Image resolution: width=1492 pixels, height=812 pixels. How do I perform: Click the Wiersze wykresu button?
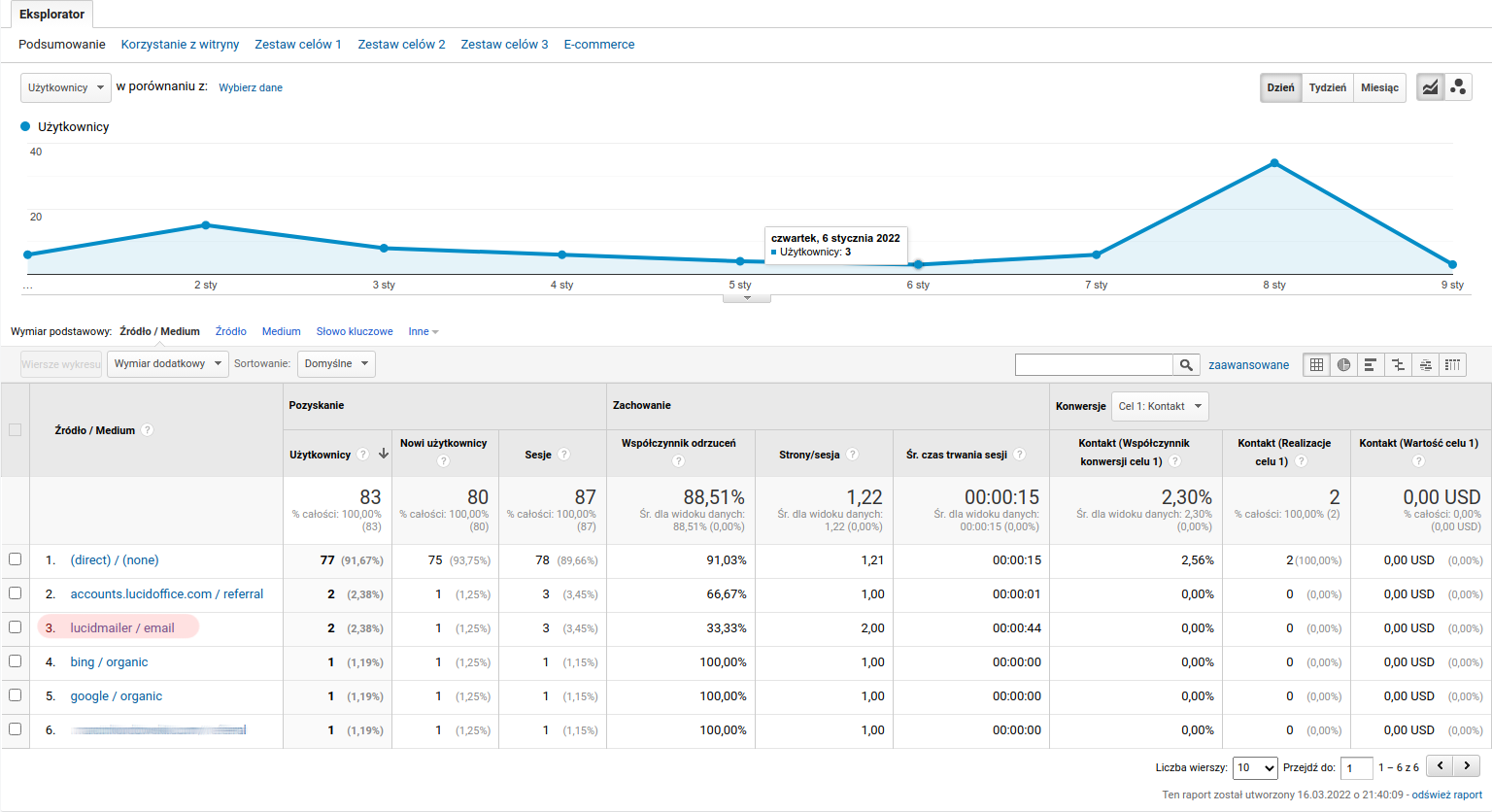(61, 364)
